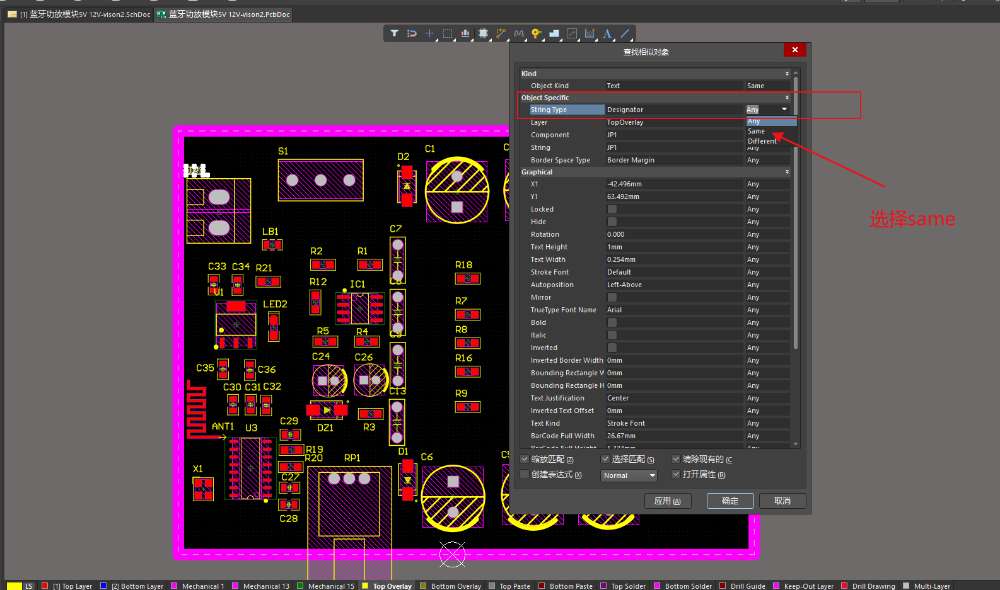Viewport: 1000px width, 590px height.
Task: Select the Bottom Overlay layer tab
Action: pos(455,586)
